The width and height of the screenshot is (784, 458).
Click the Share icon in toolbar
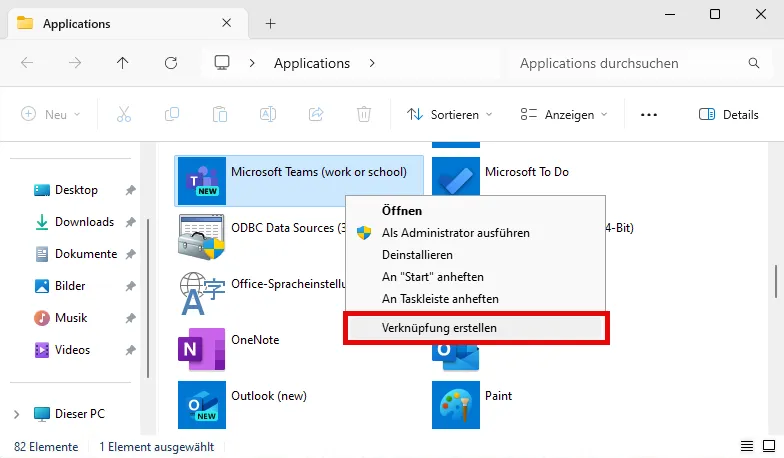pos(316,114)
